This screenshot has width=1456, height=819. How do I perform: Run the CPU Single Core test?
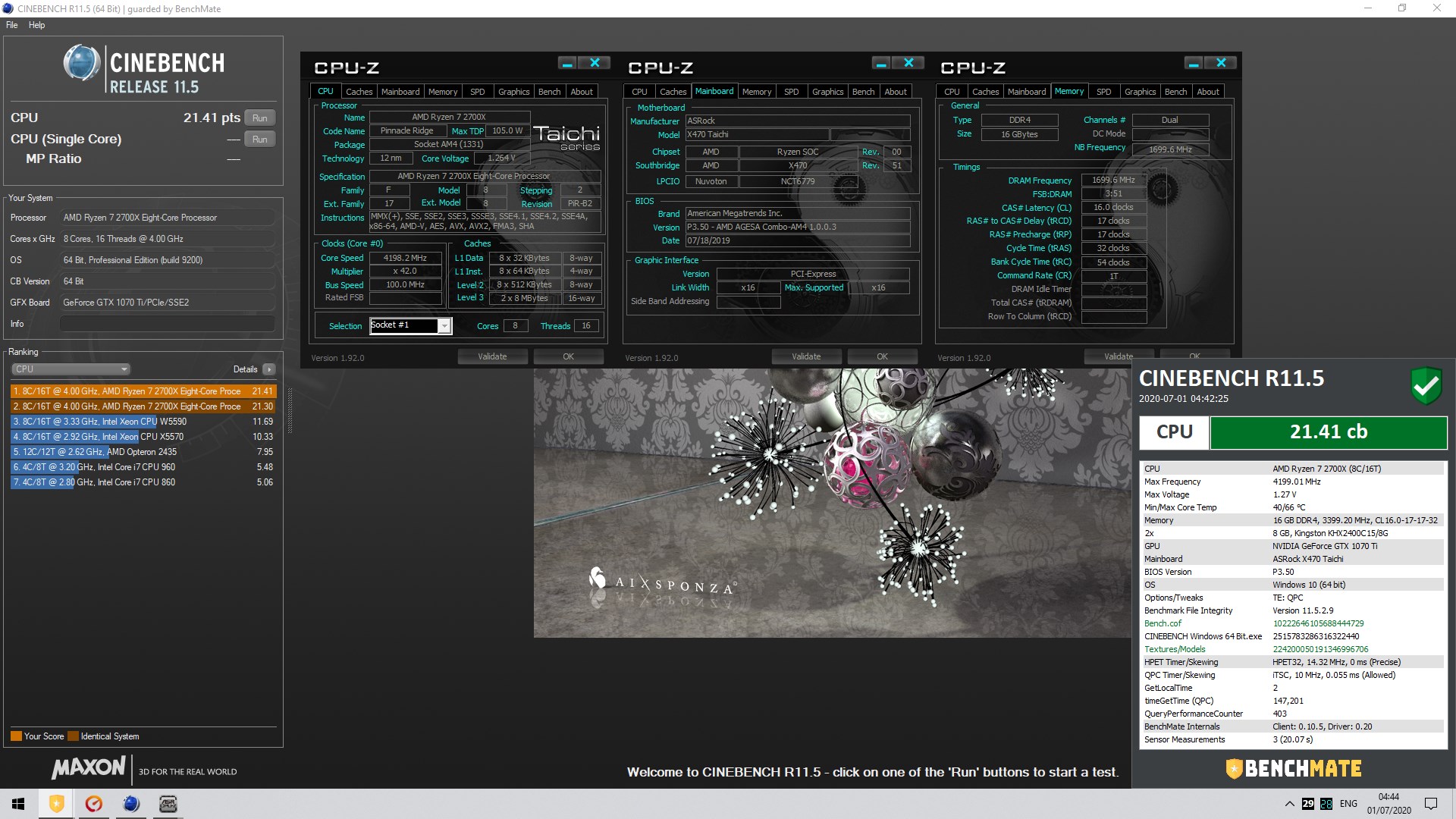pos(260,139)
